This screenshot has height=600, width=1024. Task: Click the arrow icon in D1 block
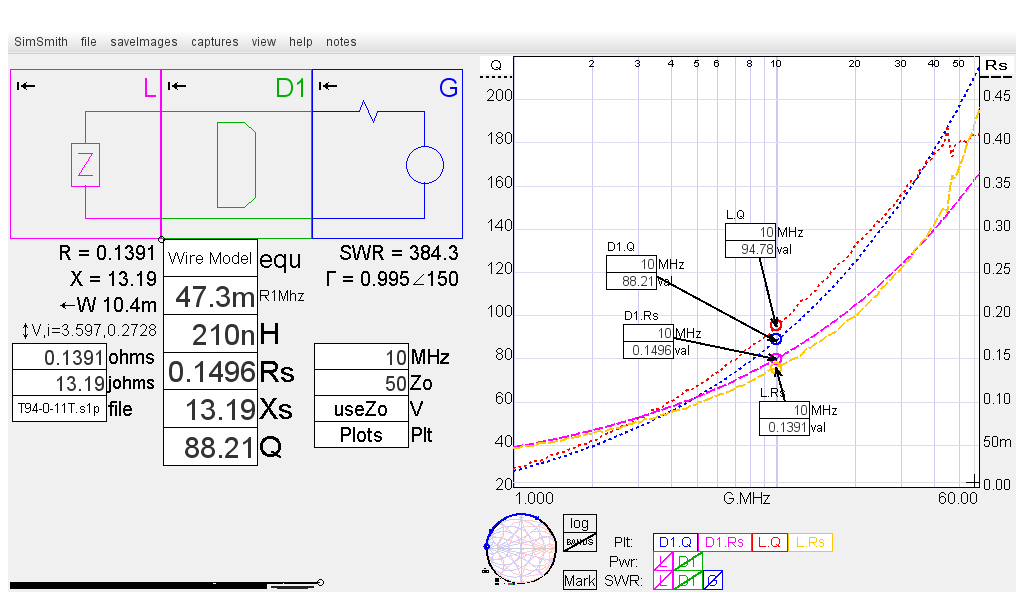177,86
